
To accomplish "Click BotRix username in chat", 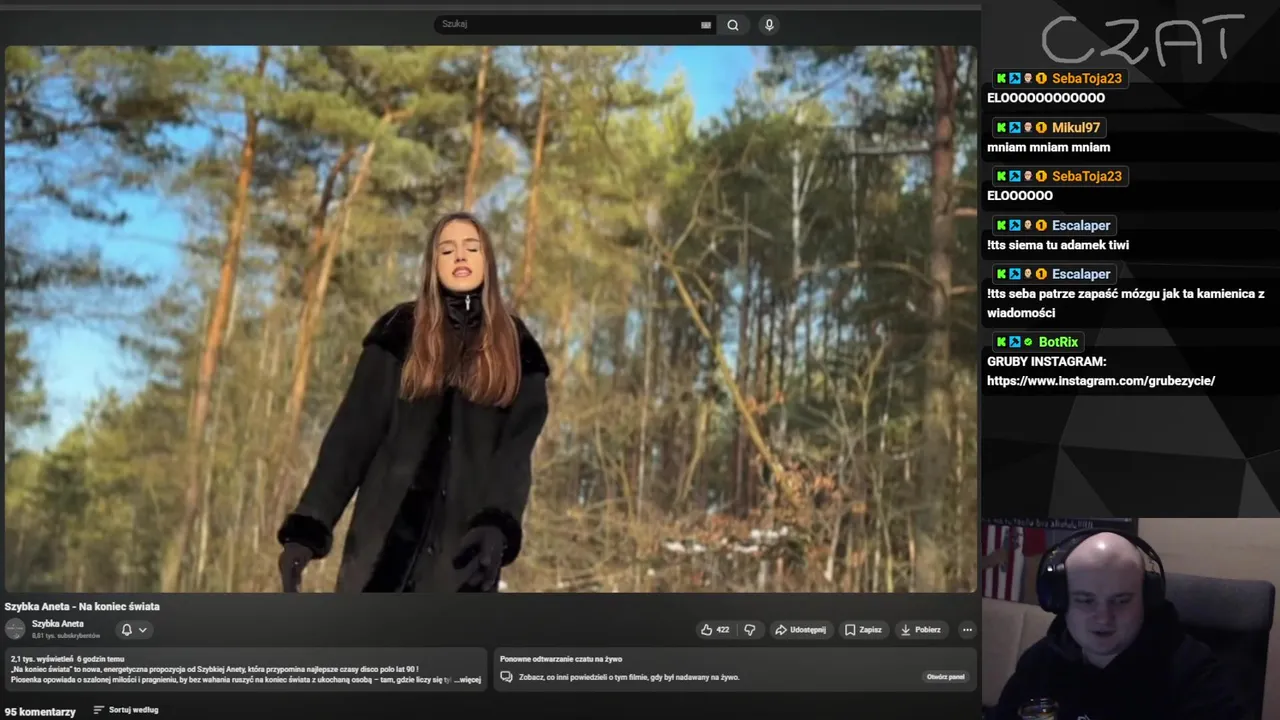I will pos(1058,342).
